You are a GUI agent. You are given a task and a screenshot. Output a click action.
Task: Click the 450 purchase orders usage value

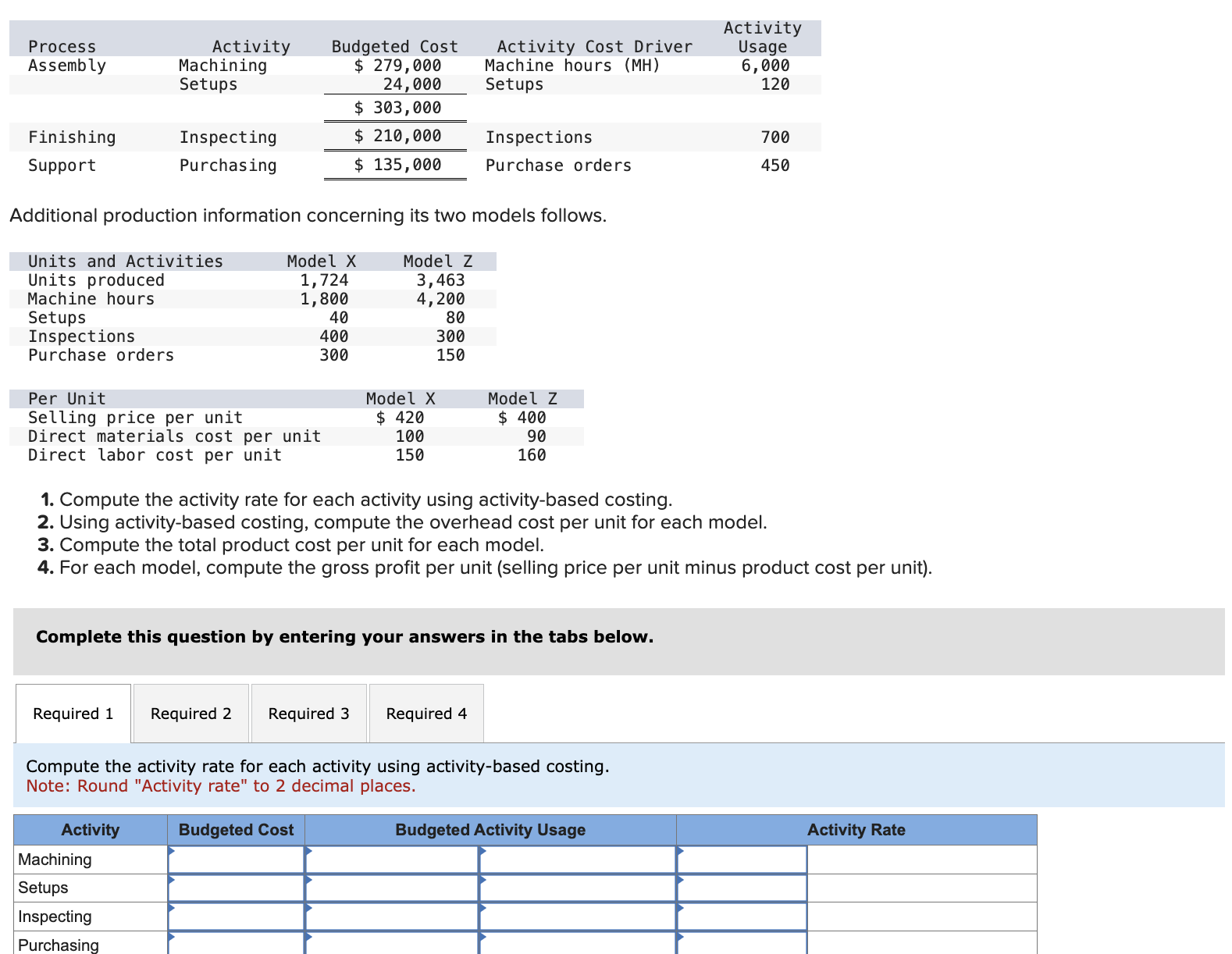[775, 166]
